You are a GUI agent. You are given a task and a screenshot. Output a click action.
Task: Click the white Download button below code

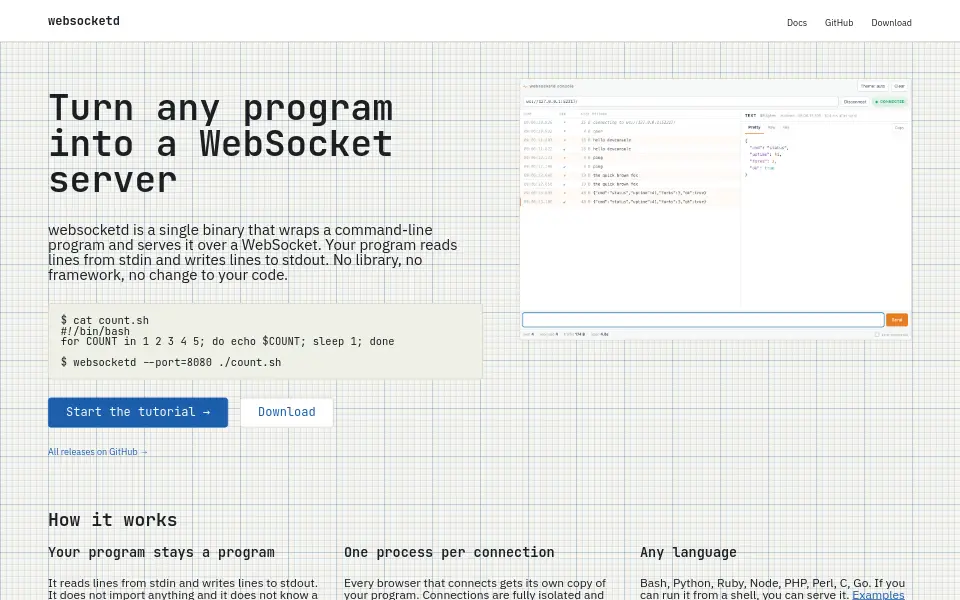tap(287, 412)
